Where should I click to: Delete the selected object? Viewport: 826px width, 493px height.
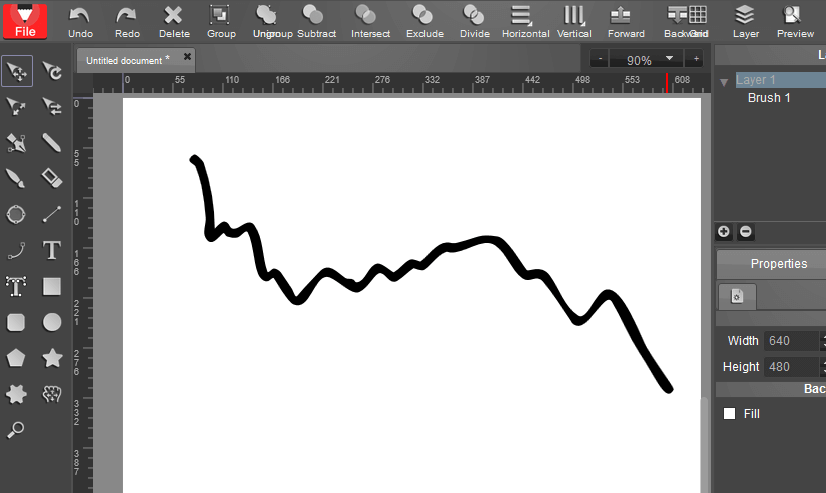pyautogui.click(x=174, y=22)
